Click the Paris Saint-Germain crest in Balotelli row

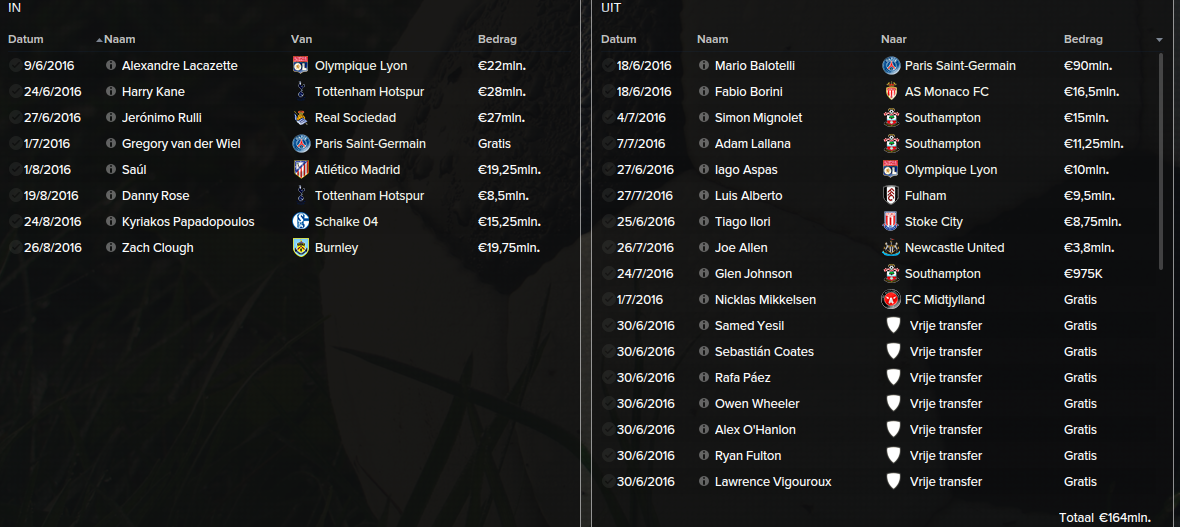click(891, 65)
